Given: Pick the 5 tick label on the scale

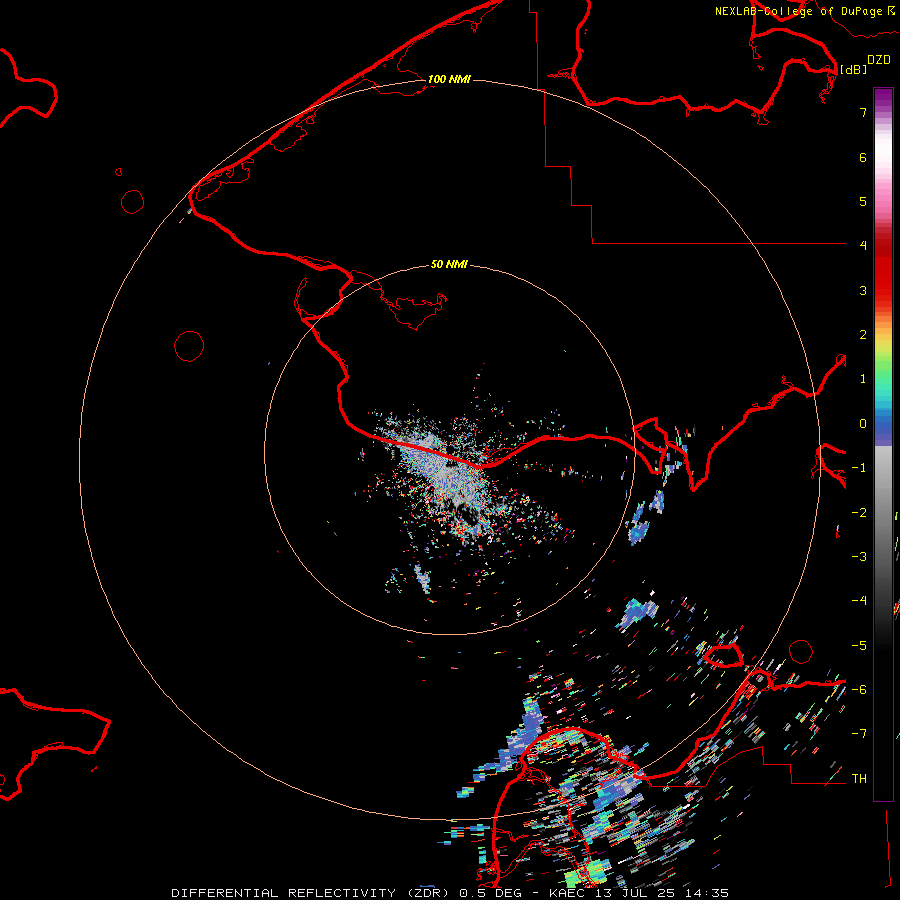Looking at the screenshot, I should point(863,201).
